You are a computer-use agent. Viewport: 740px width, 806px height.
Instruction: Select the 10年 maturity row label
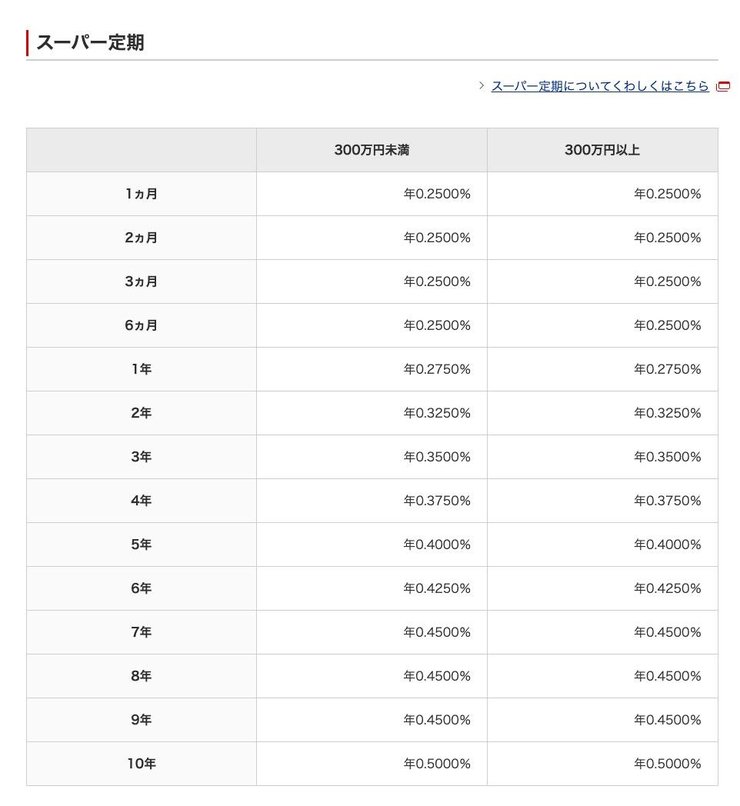pos(142,763)
